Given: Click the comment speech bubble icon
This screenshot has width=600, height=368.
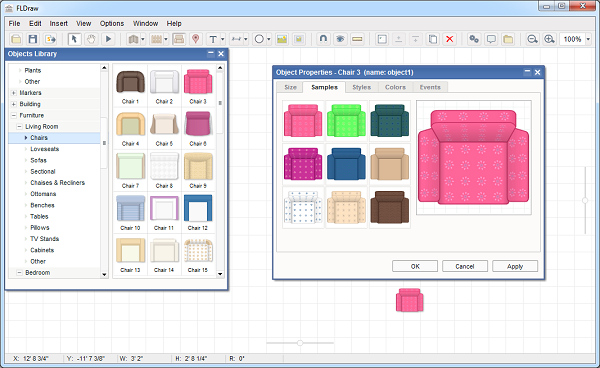Looking at the screenshot, I should click(x=491, y=39).
